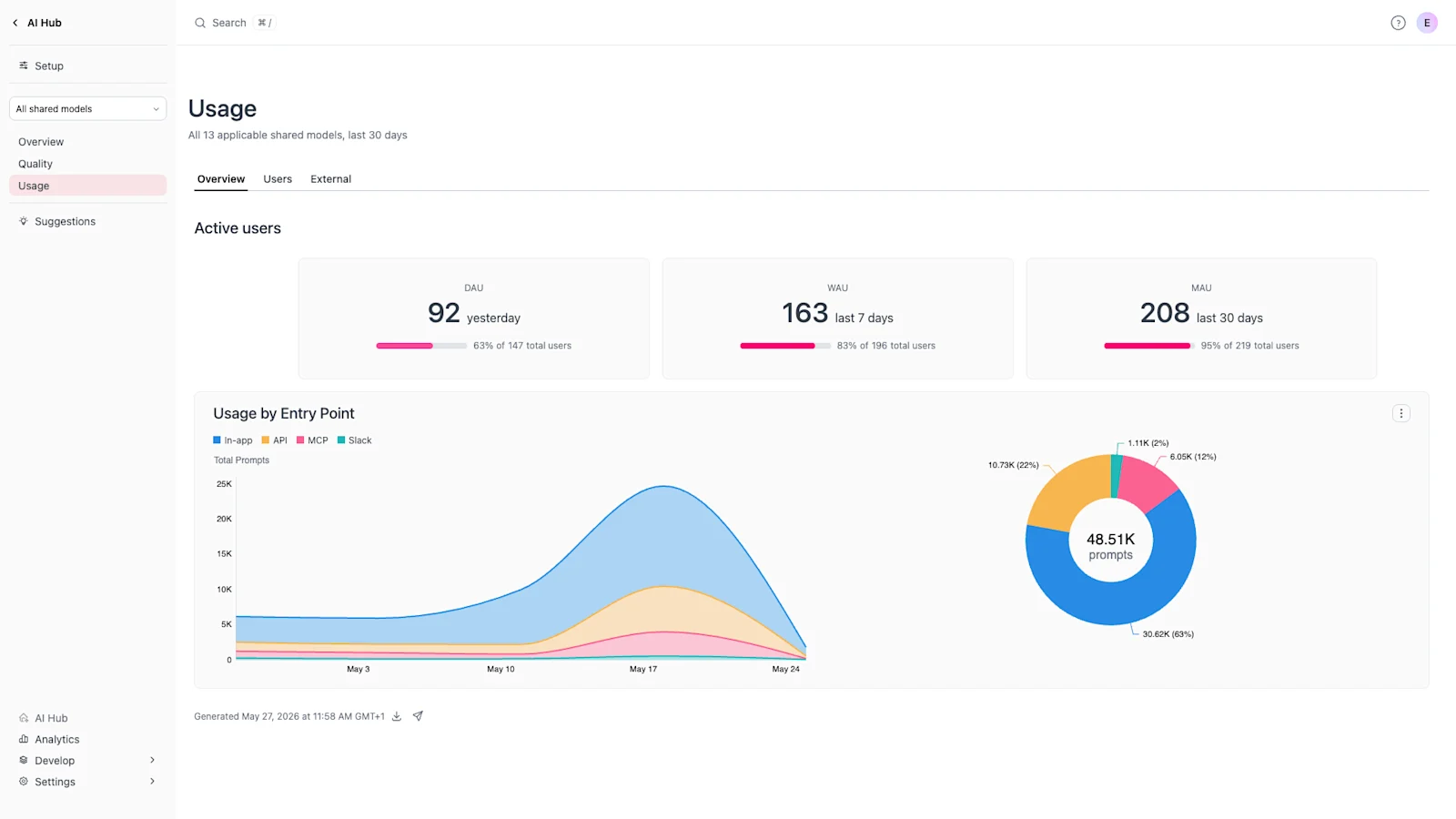Select Usage in the sidebar
This screenshot has width=1456, height=819.
point(87,186)
